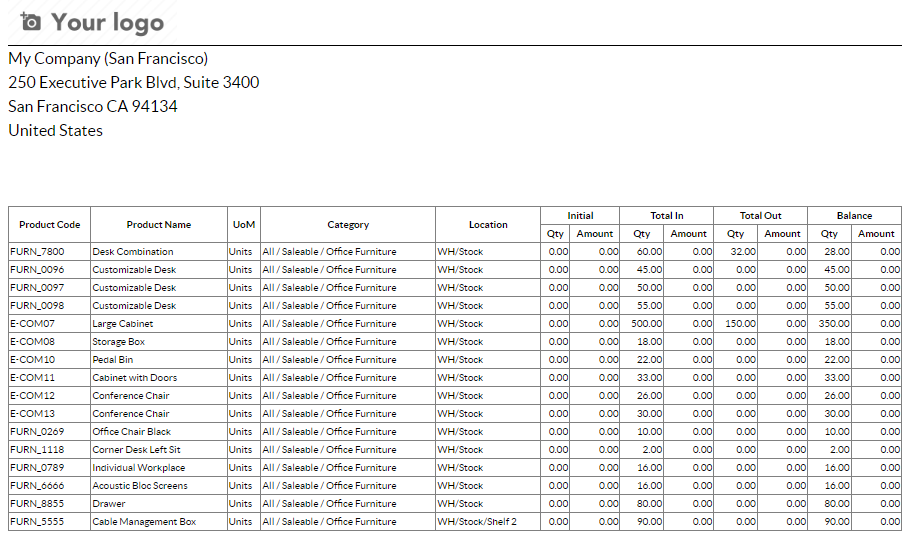
Task: Click product code 'E-COM12'
Action: 33,396
